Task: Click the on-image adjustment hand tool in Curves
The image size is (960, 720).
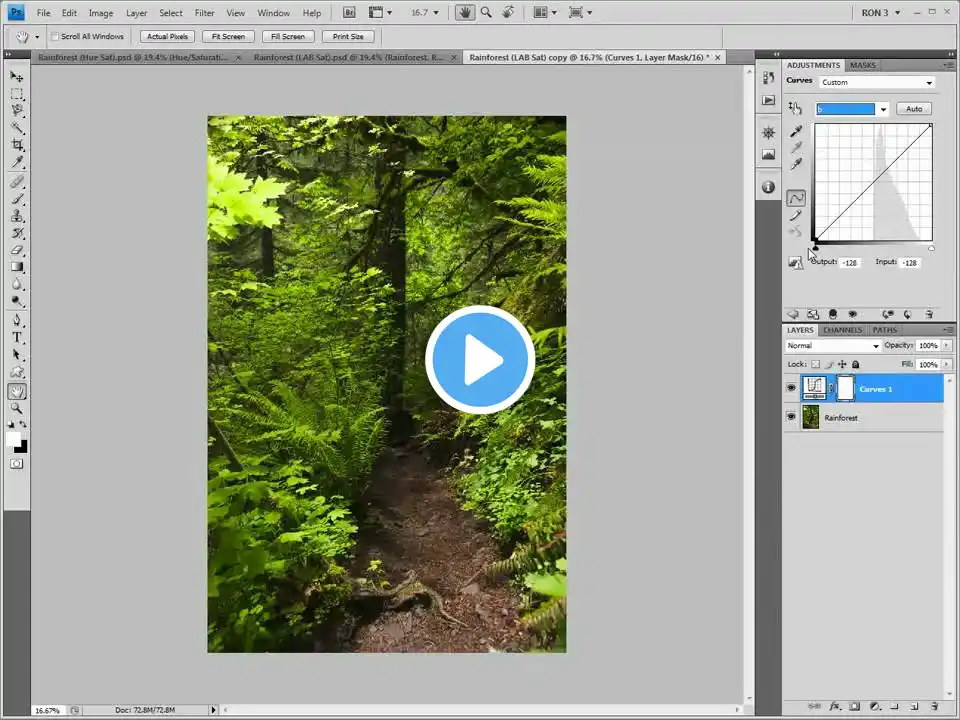Action: coord(795,108)
